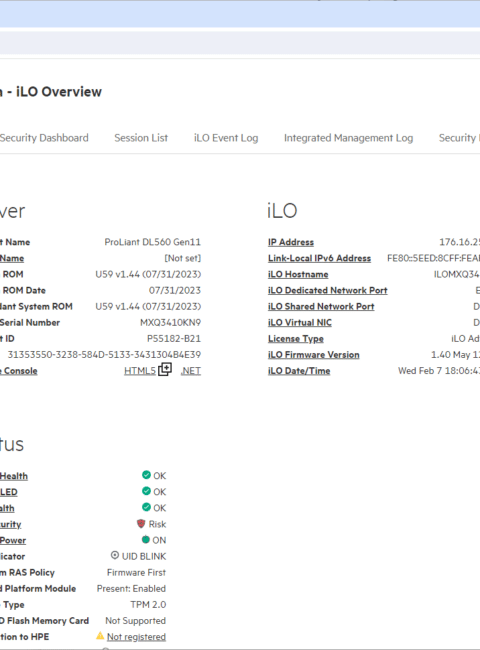The image size is (480, 650).
Task: Launch the .NET remote console link
Action: pyautogui.click(x=191, y=371)
